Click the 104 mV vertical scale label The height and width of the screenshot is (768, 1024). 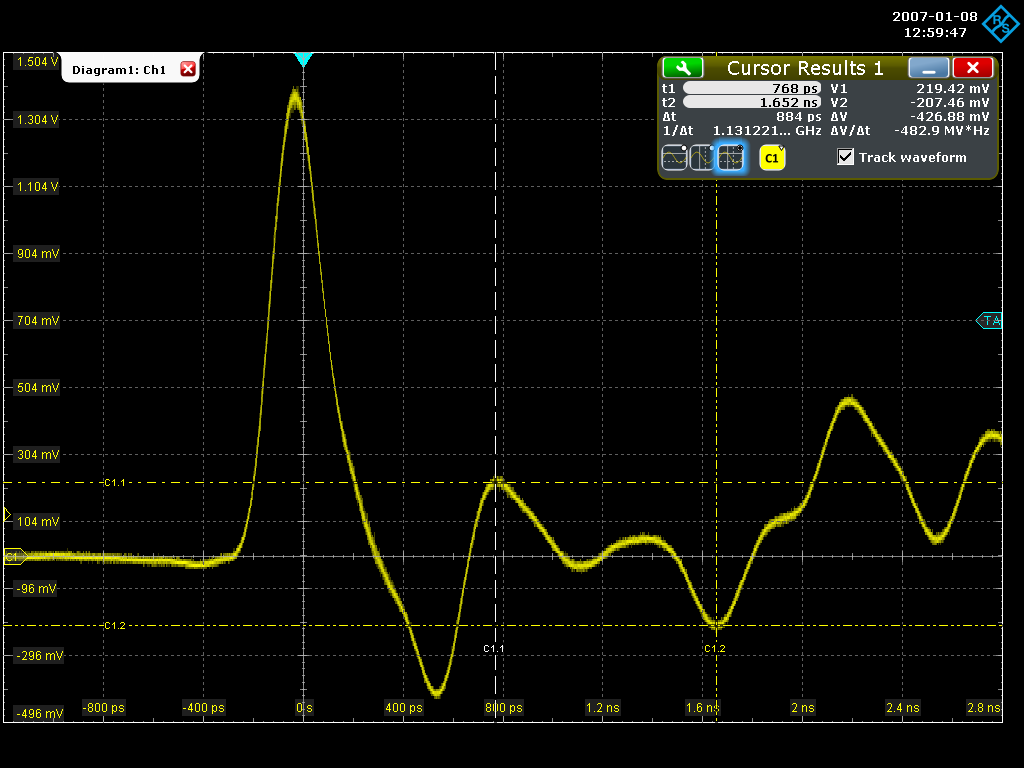[x=38, y=522]
